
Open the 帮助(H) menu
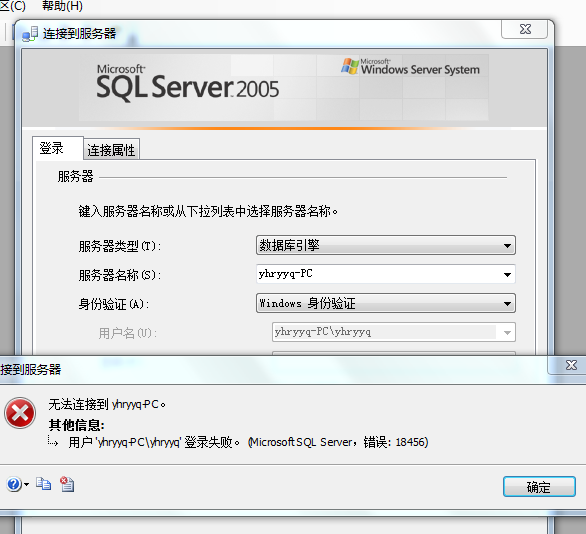(x=62, y=6)
